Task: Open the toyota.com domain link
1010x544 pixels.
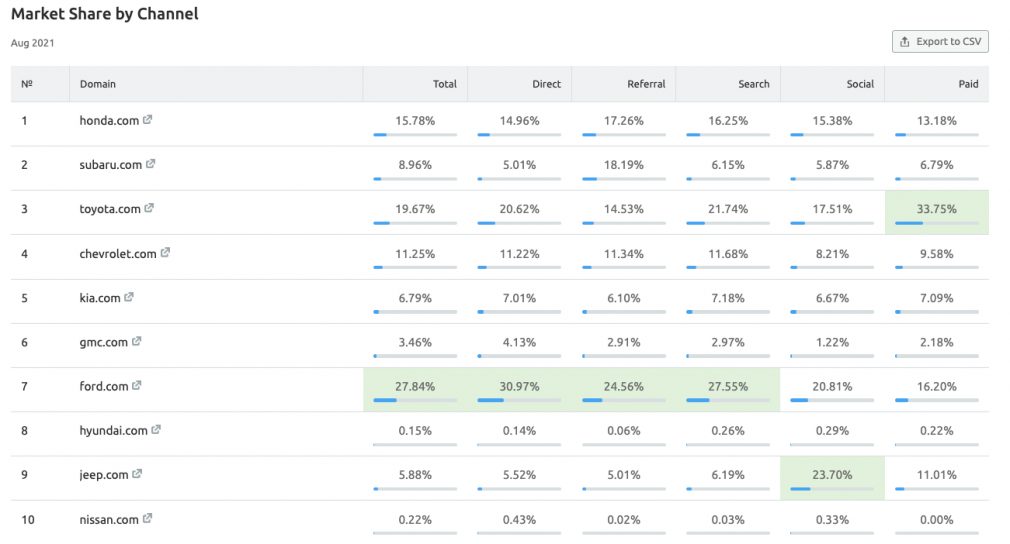Action: 110,209
